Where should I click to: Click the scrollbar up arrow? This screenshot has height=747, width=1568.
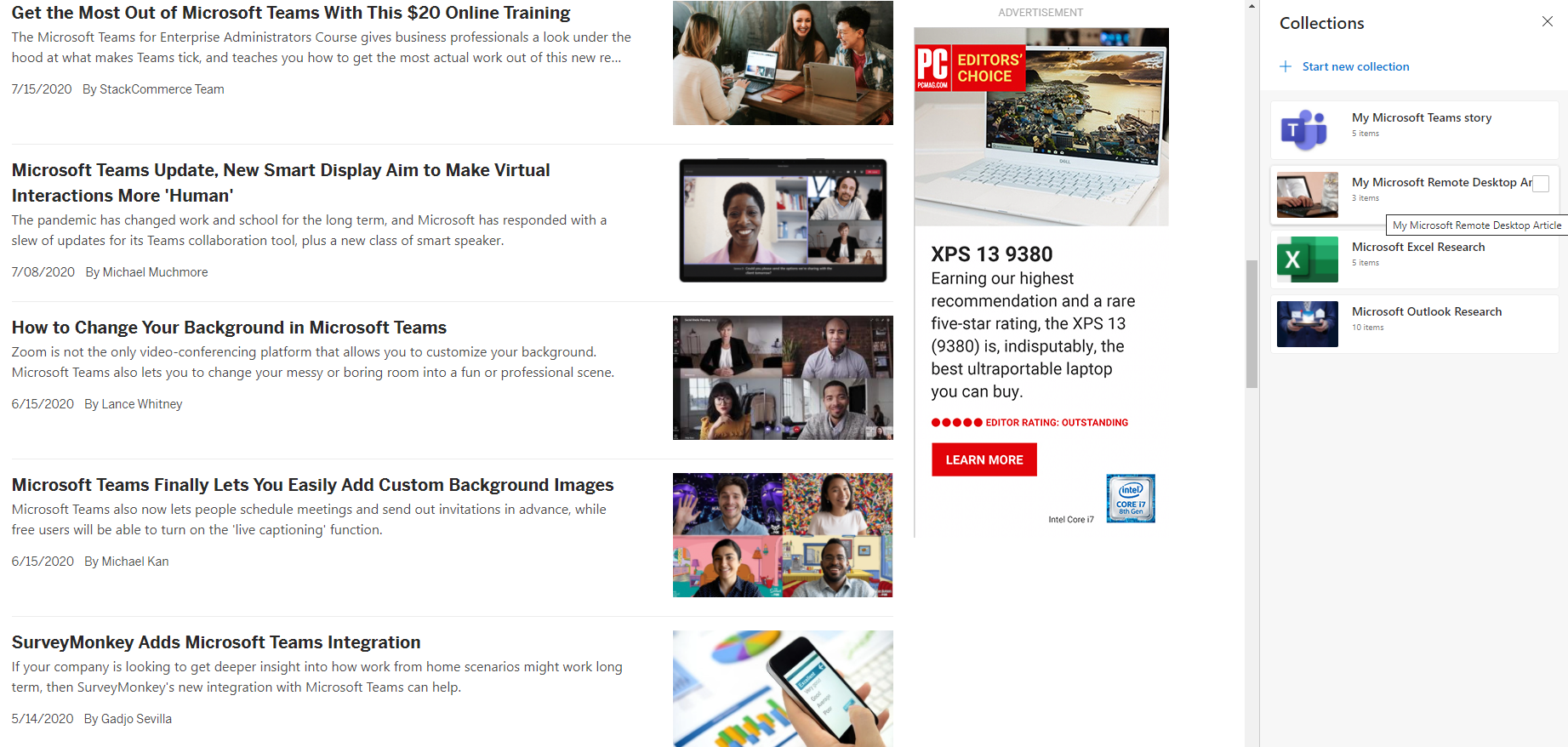pyautogui.click(x=1252, y=6)
